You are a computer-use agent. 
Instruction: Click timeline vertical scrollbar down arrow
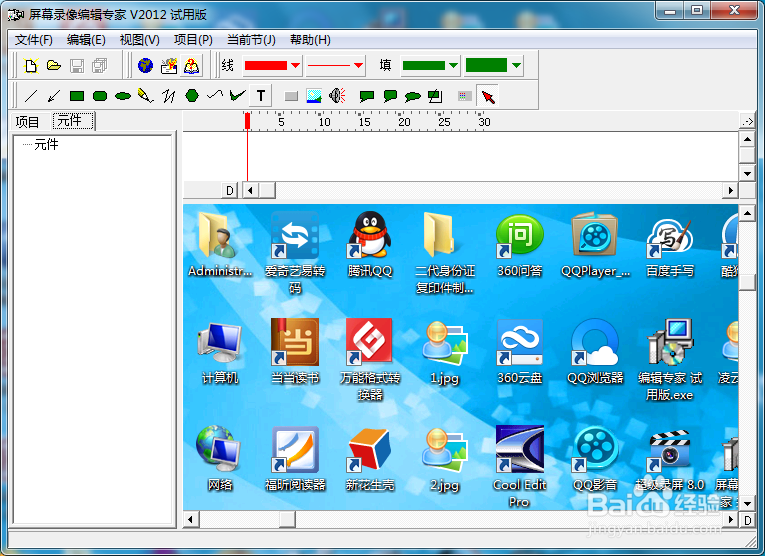click(x=747, y=173)
